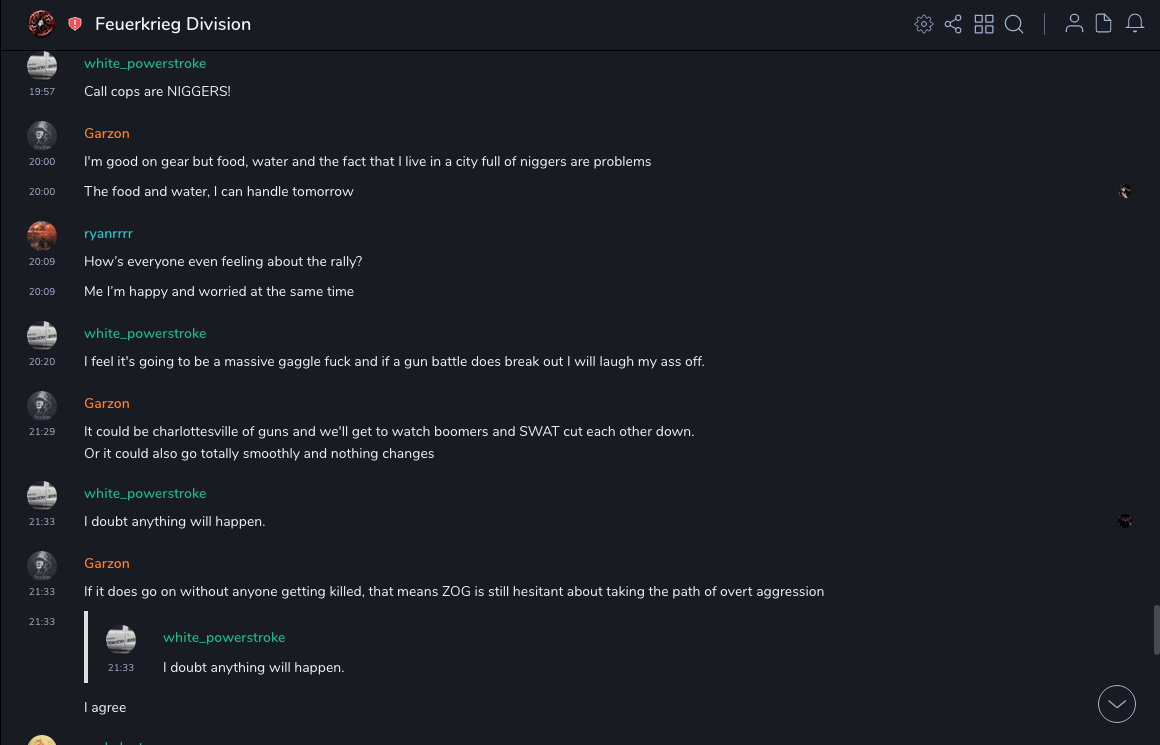Click Garzon's avatar beside the 20:00 message
The width and height of the screenshot is (1160, 745).
coord(42,136)
